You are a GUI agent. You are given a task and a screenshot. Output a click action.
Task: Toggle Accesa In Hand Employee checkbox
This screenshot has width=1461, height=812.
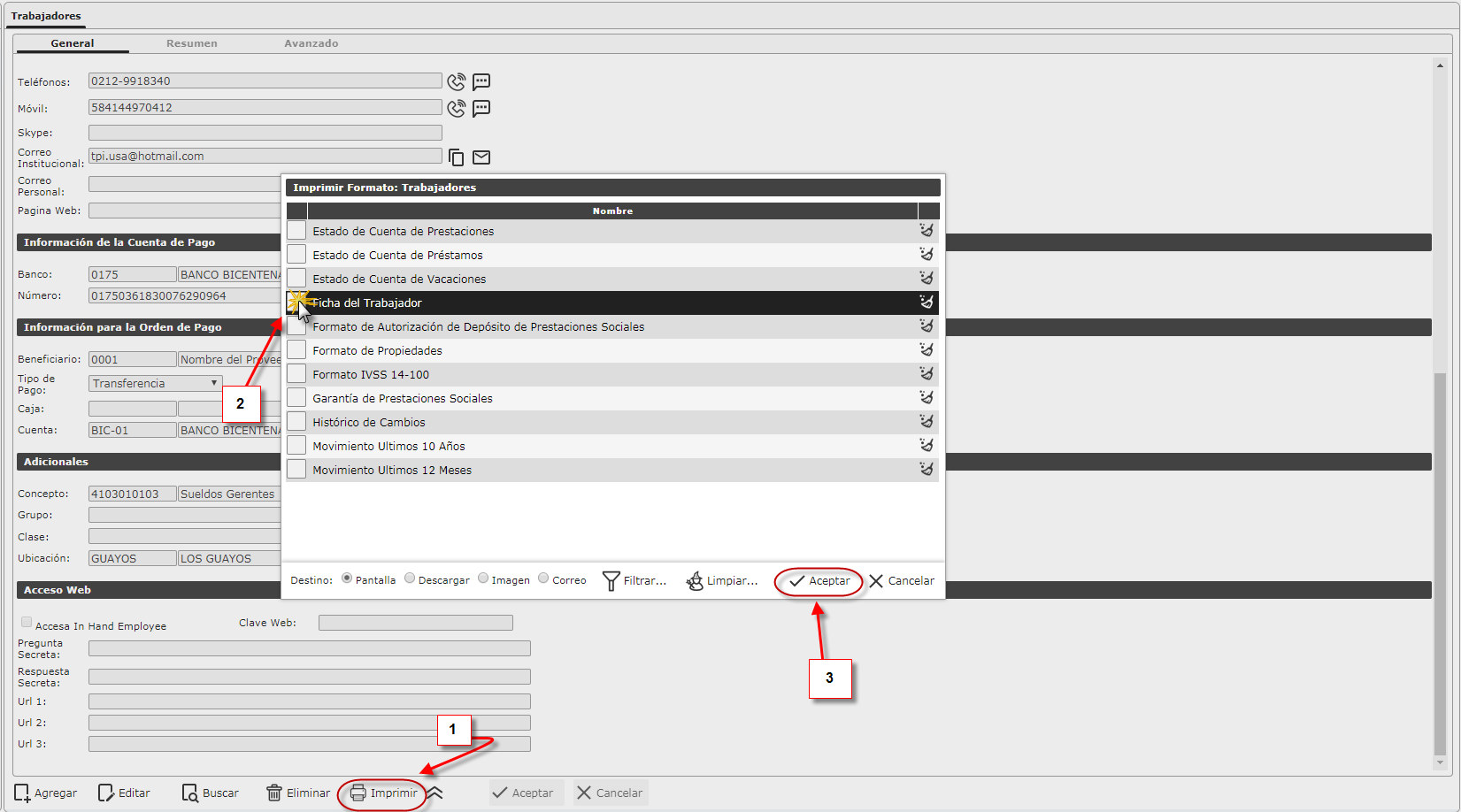coord(27,623)
